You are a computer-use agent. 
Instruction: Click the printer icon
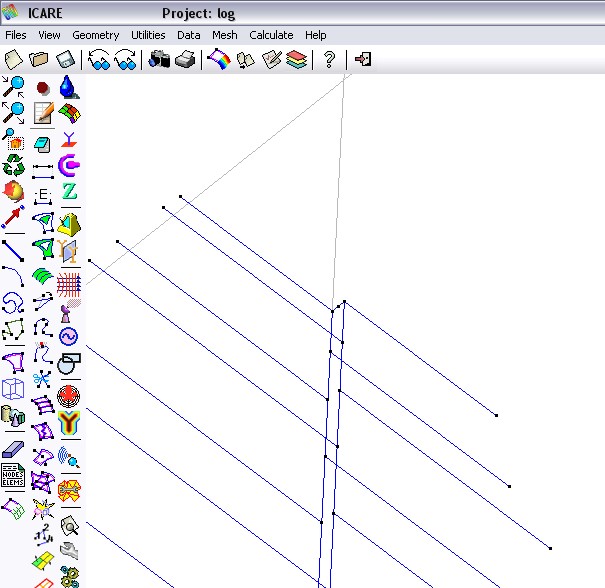(185, 60)
